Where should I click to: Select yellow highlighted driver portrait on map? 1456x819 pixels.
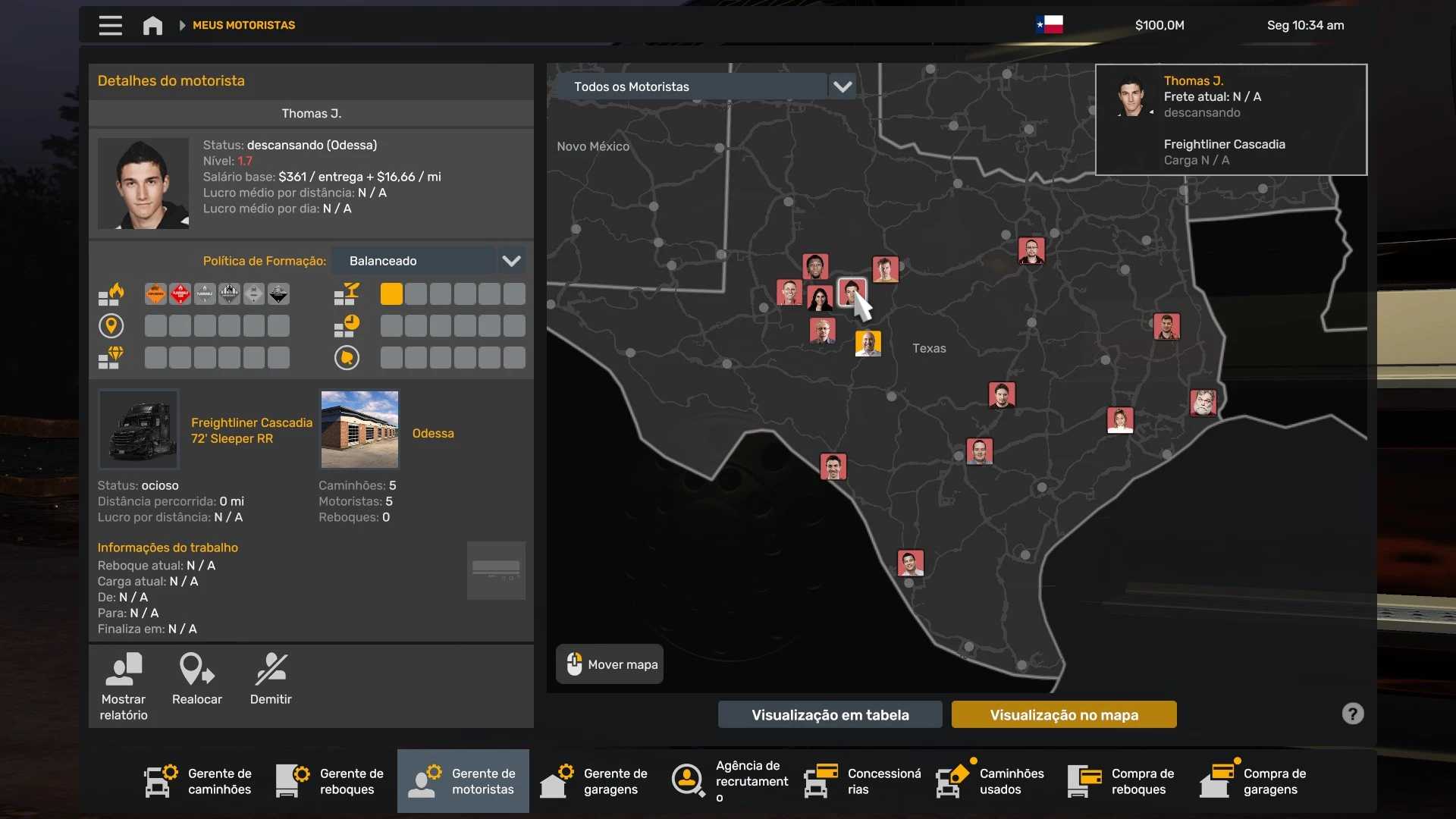(868, 344)
